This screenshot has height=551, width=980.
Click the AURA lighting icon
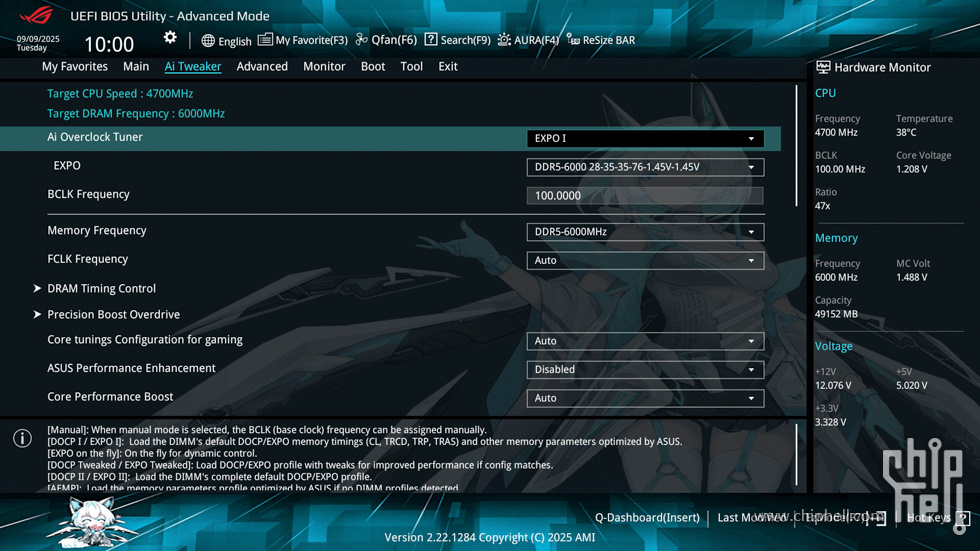(x=504, y=40)
